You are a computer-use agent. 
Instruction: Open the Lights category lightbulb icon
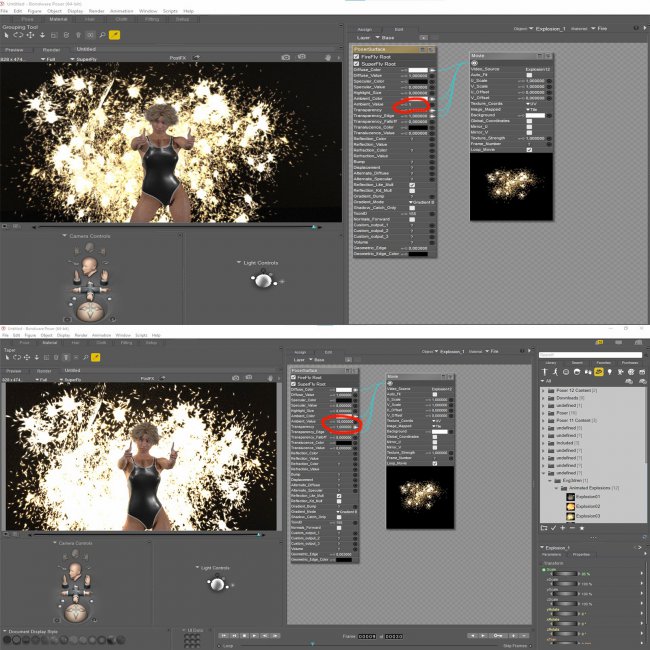click(609, 372)
